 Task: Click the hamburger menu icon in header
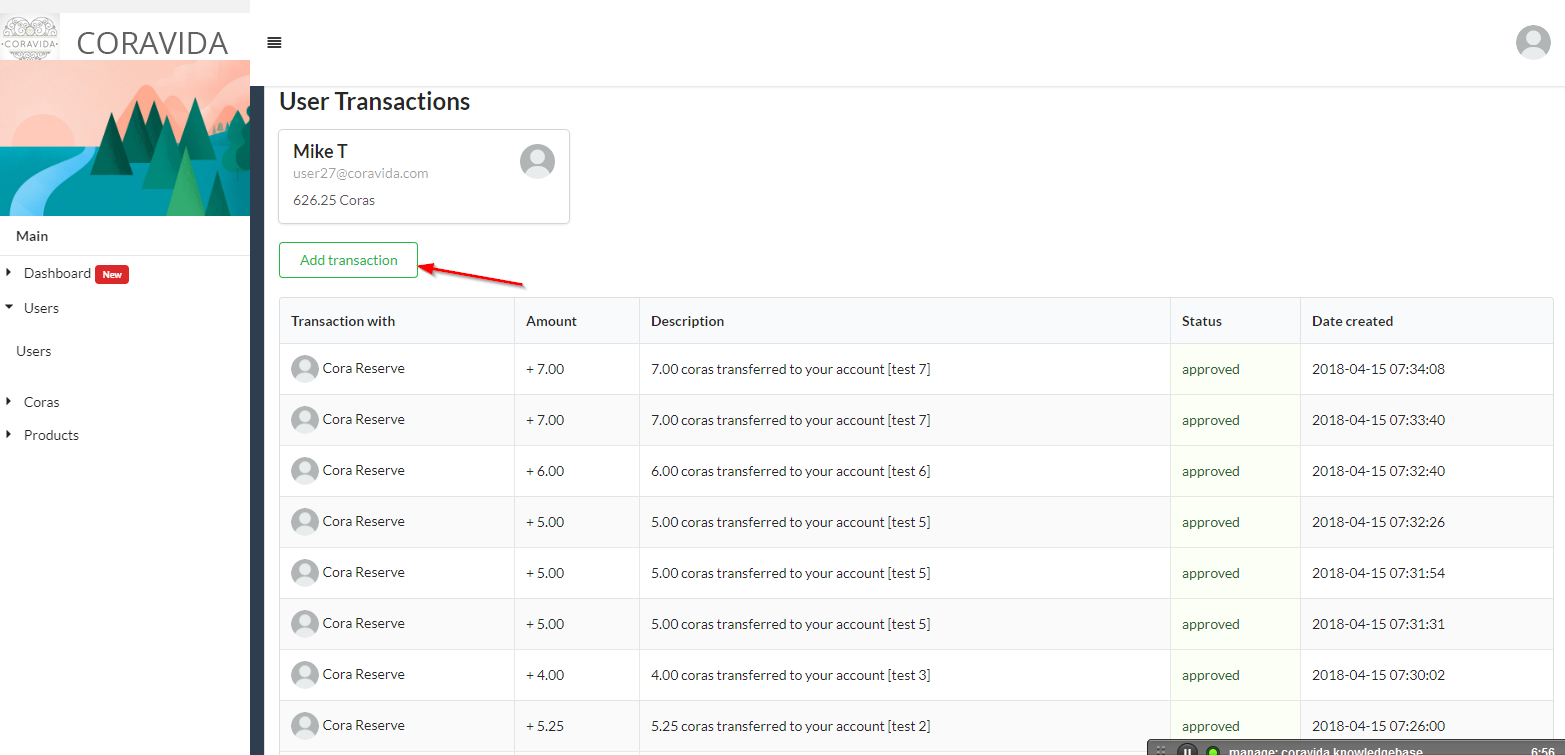point(274,43)
